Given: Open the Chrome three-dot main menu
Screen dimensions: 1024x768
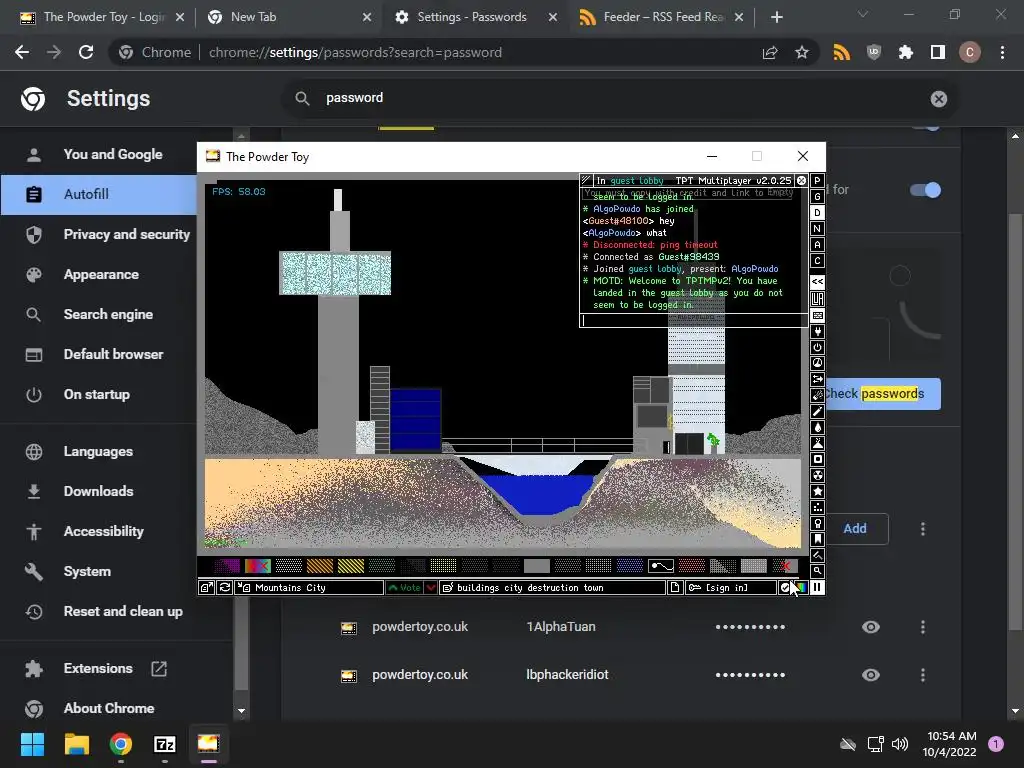Looking at the screenshot, I should 1002,52.
